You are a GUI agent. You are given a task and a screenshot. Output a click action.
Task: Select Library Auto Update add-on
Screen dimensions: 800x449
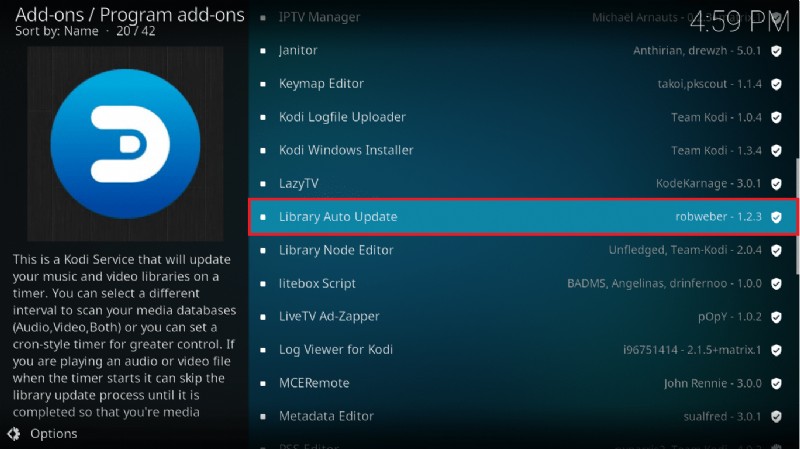pos(523,217)
